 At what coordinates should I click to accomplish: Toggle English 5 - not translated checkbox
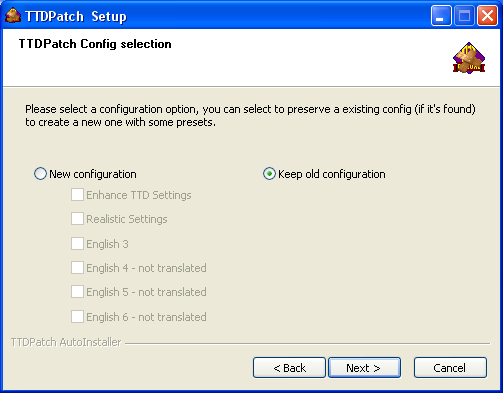[77, 292]
